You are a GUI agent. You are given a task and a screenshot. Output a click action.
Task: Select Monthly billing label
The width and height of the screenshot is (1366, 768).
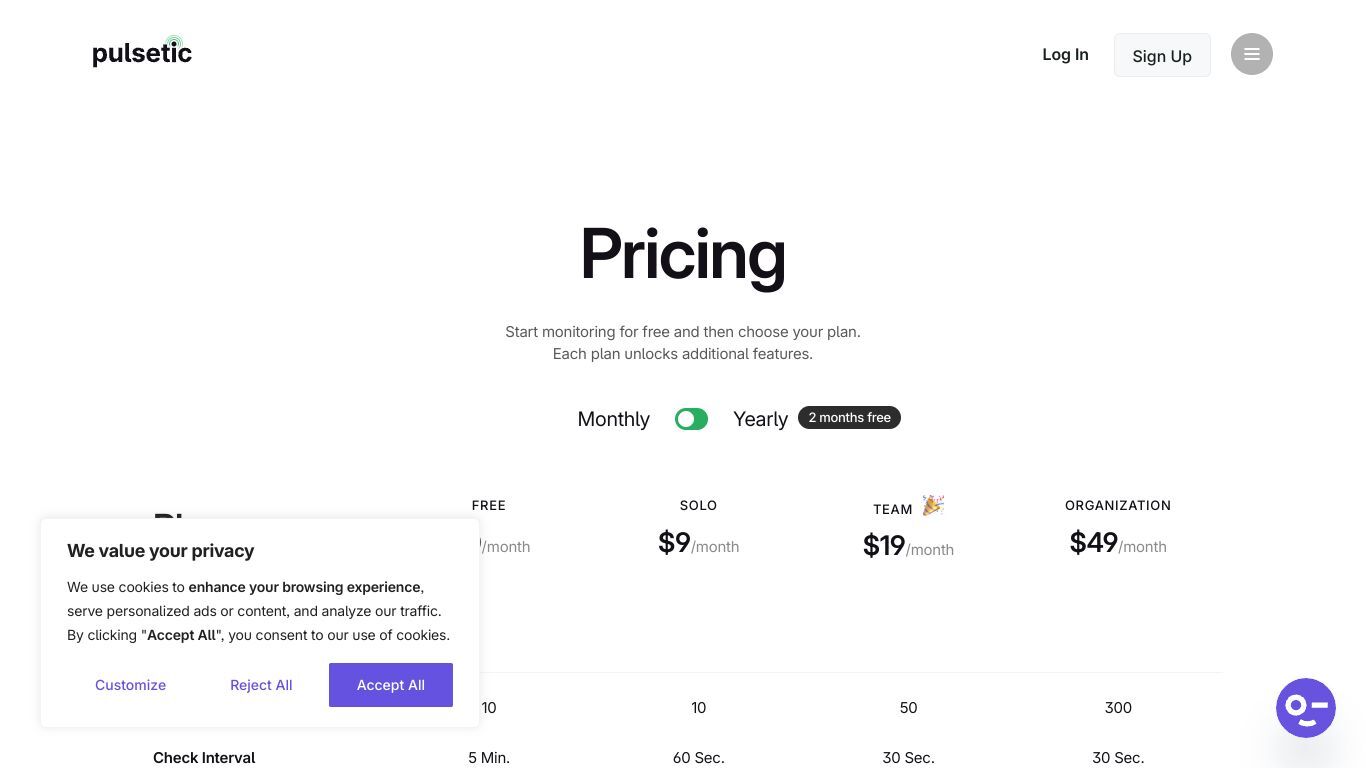[613, 419]
